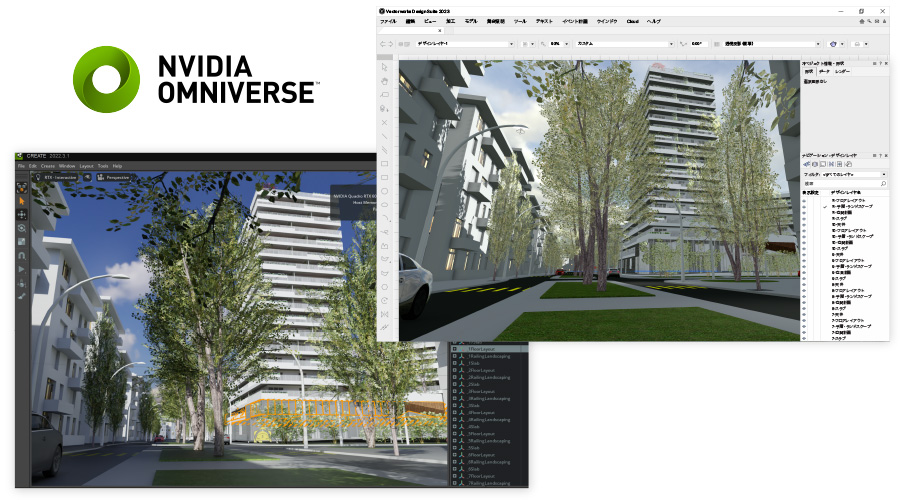Open the render mode dropdown in Vectorworks view bar
This screenshot has width=900, height=500.
(x=772, y=44)
